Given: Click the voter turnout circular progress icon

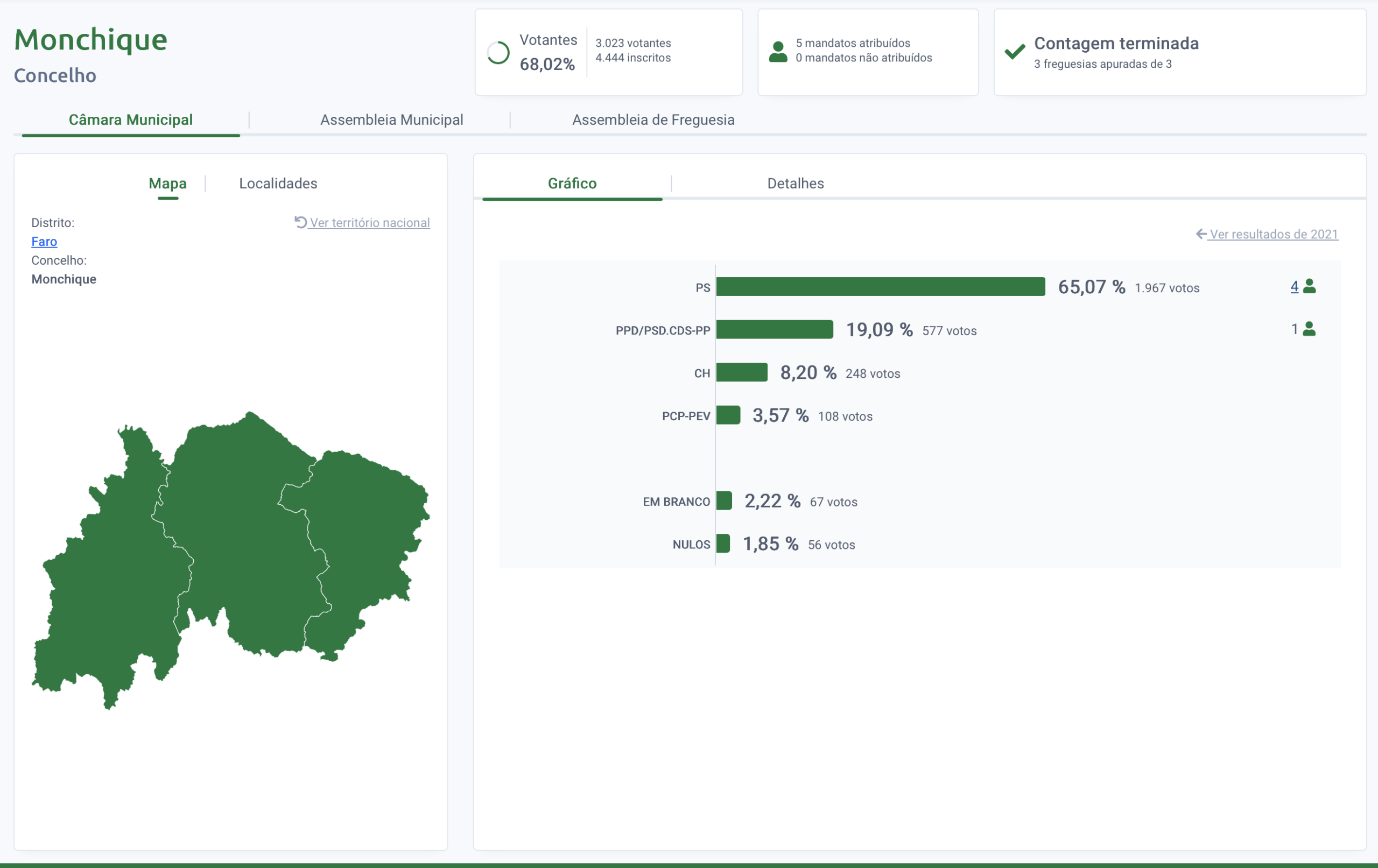Looking at the screenshot, I should coord(498,53).
